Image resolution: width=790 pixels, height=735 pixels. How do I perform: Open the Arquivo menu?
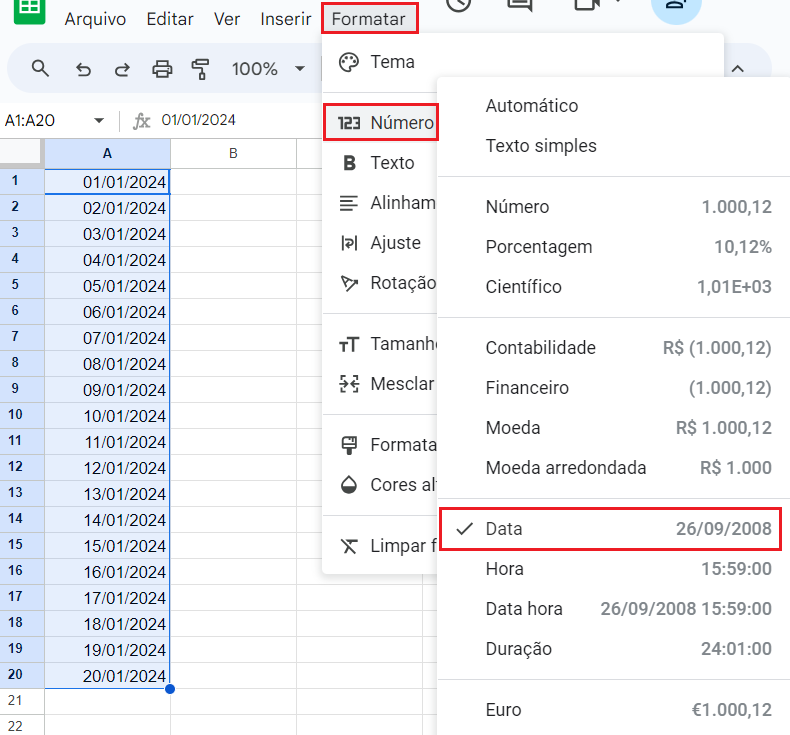[x=95, y=19]
